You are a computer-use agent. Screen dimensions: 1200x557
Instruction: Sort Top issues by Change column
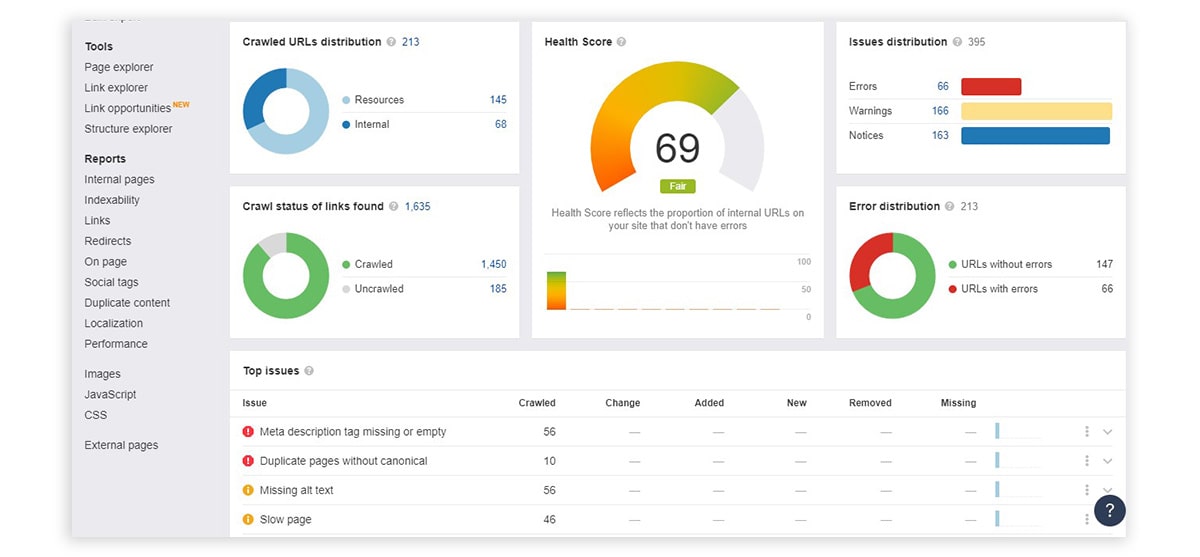click(622, 403)
